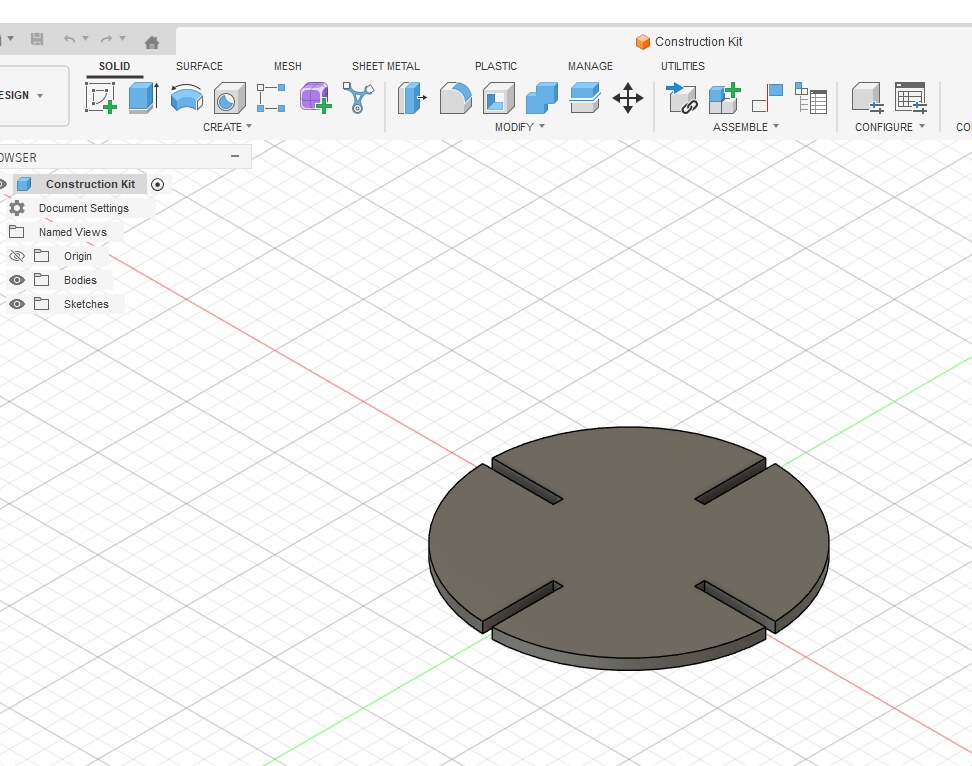Screen dimensions: 972x766
Task: Click the Configure model icon
Action: pos(867,98)
